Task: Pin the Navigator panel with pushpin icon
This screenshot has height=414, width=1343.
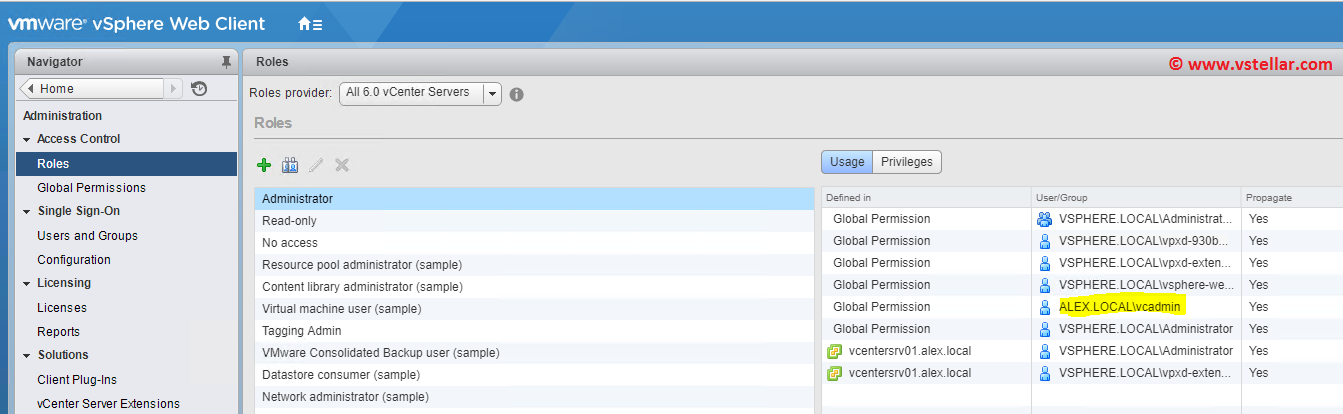Action: point(226,62)
